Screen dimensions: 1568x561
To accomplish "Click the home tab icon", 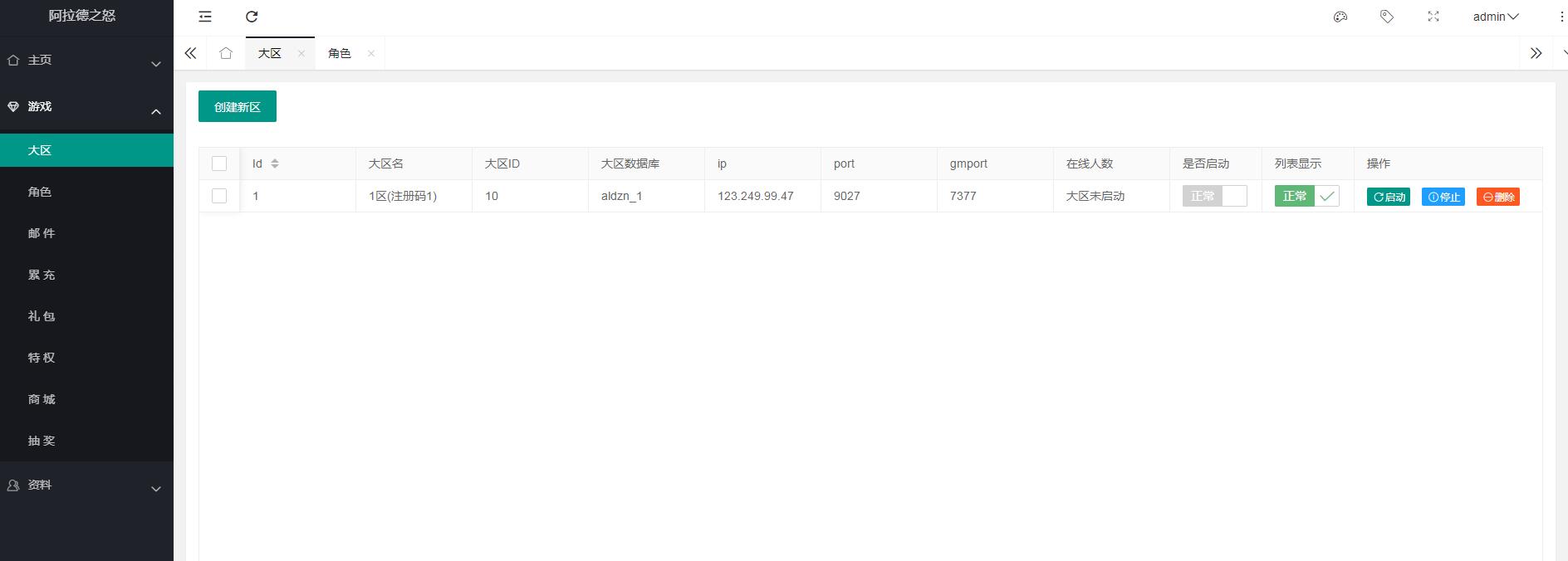I will (226, 53).
